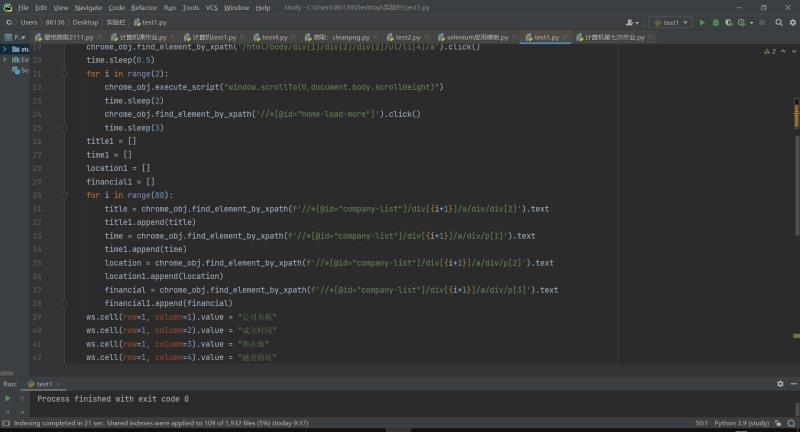
Task: Open the Window menu
Action: (236, 8)
